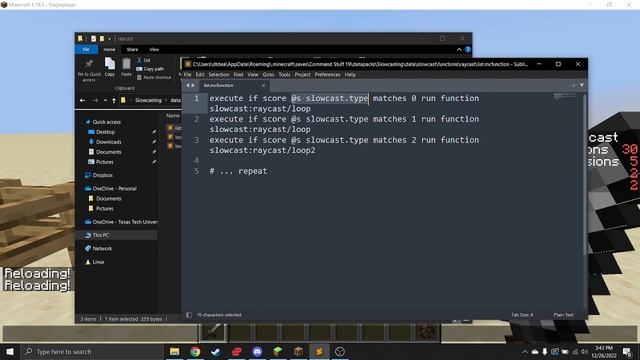This screenshot has height=360, width=640.
Task: Open Sublime Text Help menu
Action: pyautogui.click(x=350, y=75)
